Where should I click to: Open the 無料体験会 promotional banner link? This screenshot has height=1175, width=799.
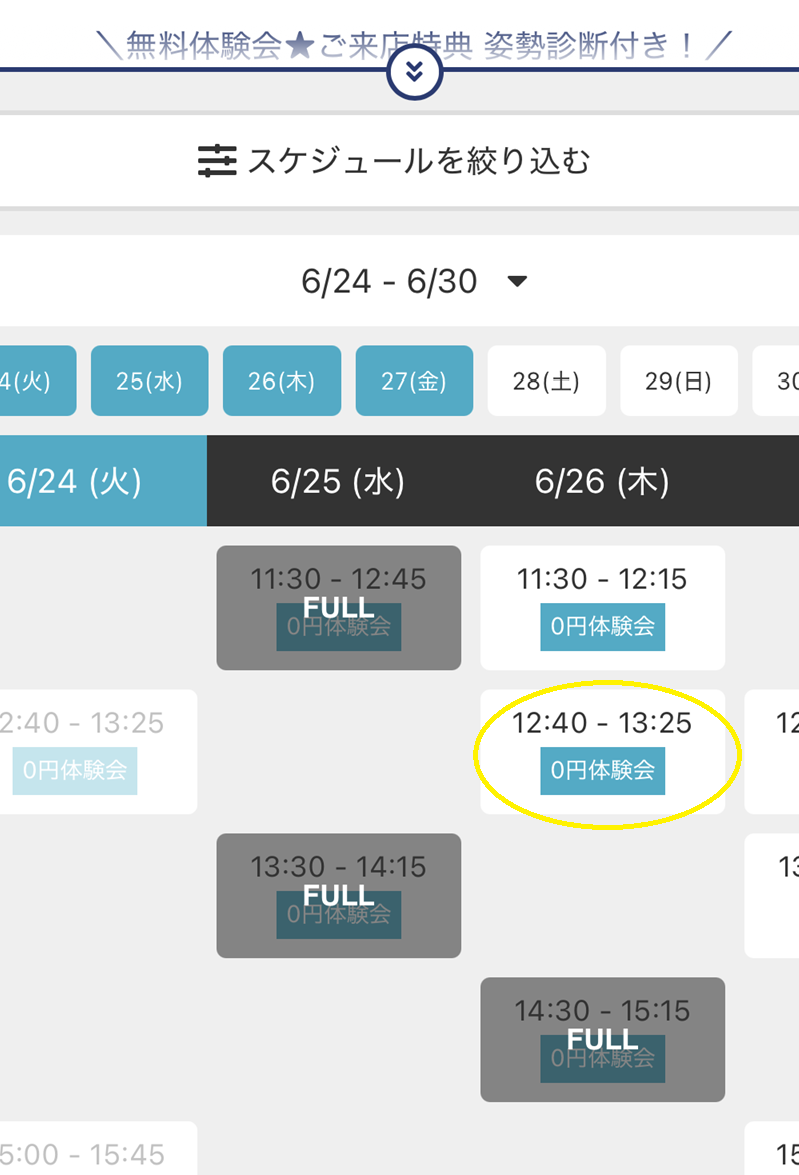click(x=414, y=44)
